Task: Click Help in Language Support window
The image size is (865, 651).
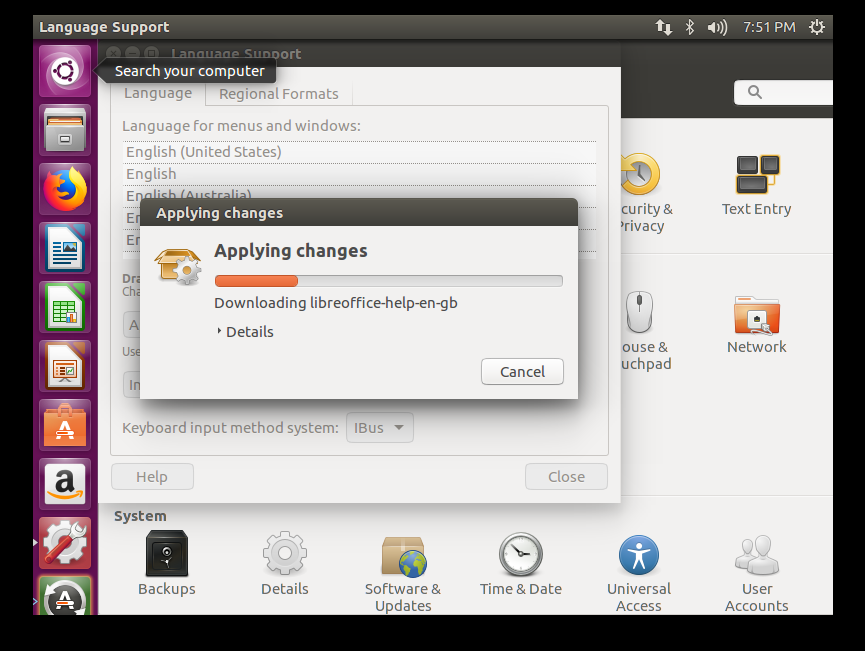Action: coord(152,477)
